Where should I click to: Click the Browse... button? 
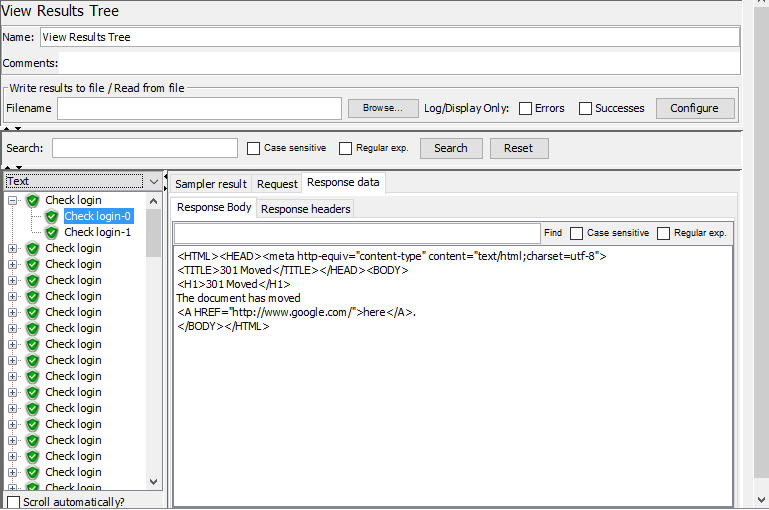tap(383, 108)
